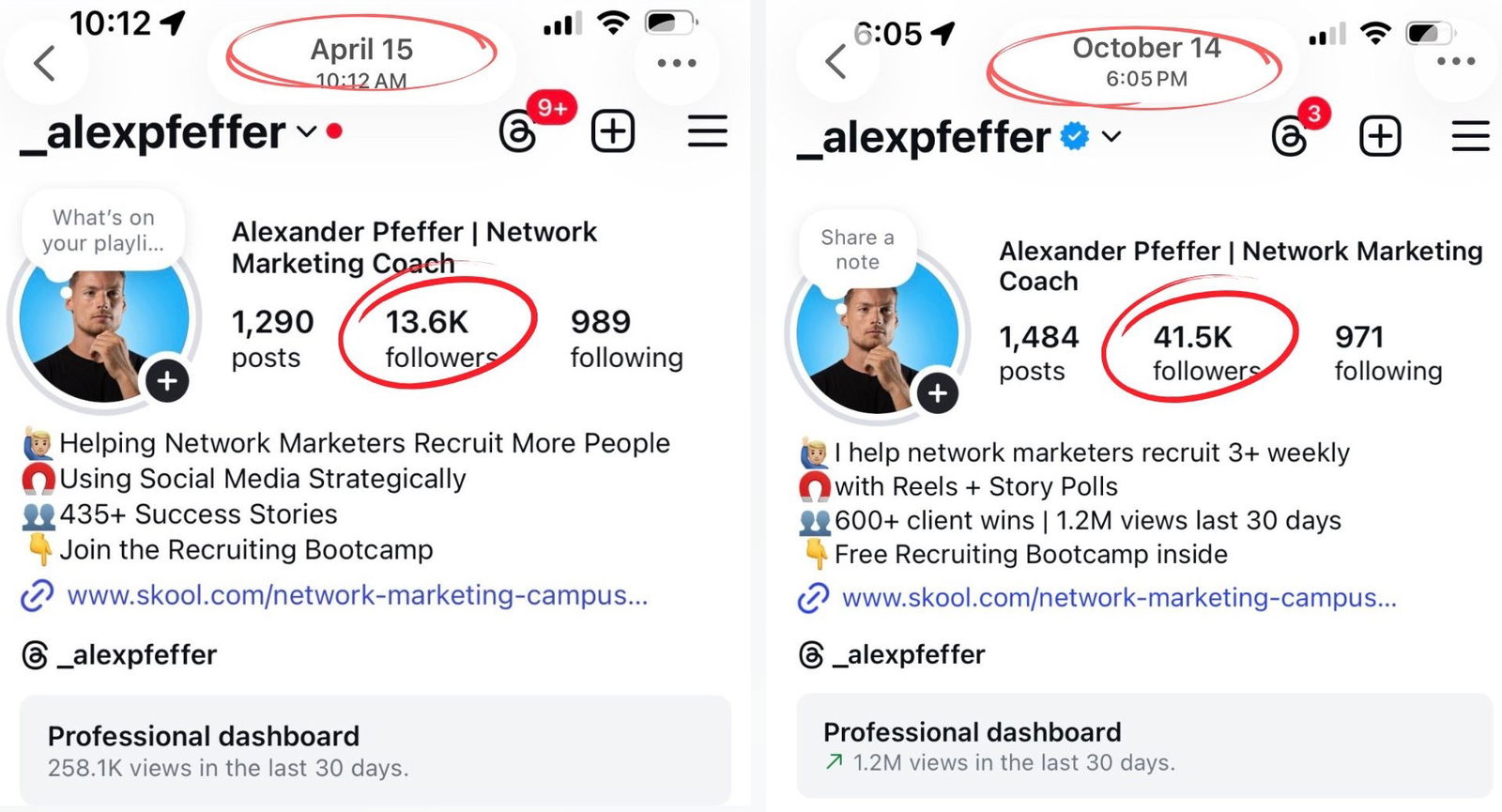This screenshot has height=812, width=1502.
Task: Open three-dots options in October 14 header
Action: click(1455, 61)
